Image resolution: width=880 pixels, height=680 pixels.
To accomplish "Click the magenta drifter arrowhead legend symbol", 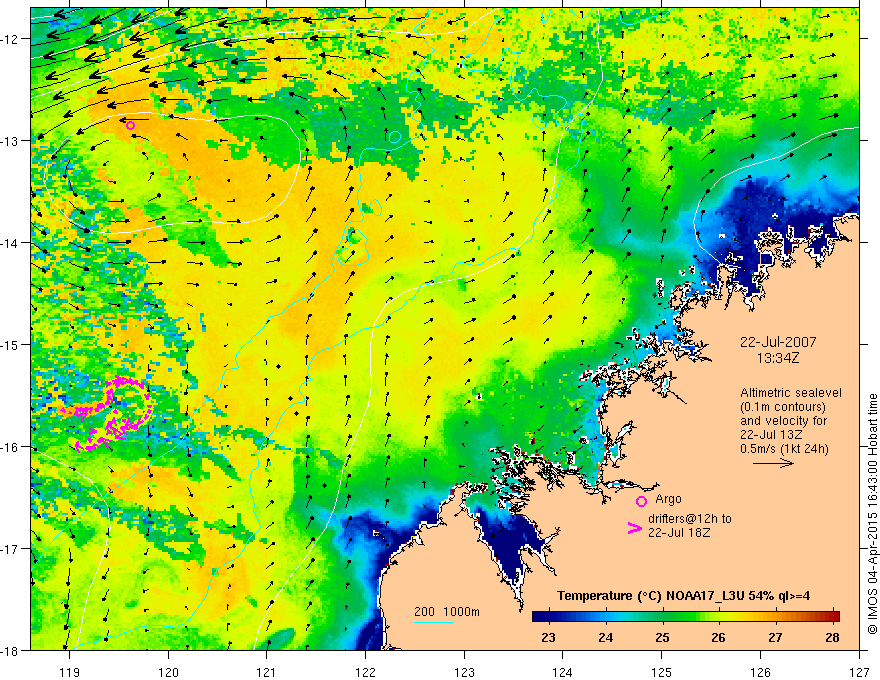I will click(x=634, y=528).
